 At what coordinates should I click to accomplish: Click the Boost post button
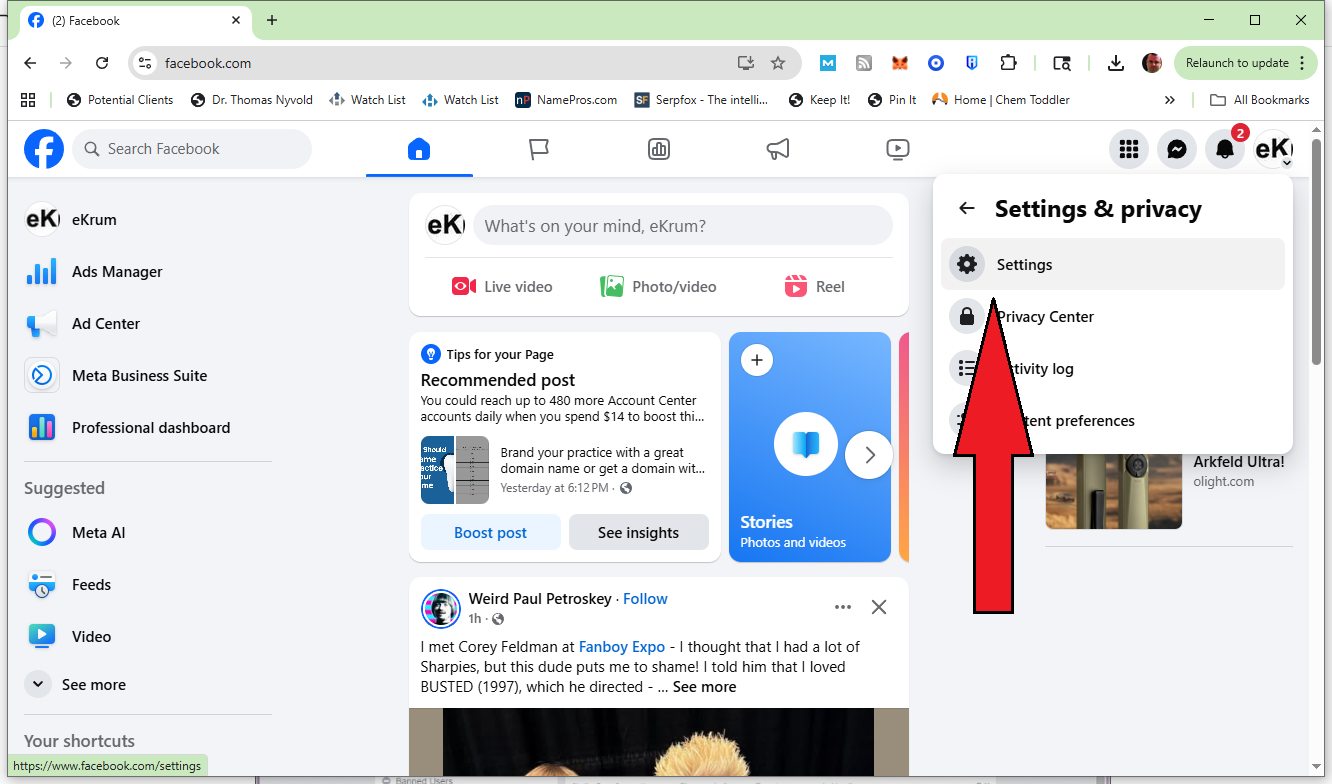[490, 532]
